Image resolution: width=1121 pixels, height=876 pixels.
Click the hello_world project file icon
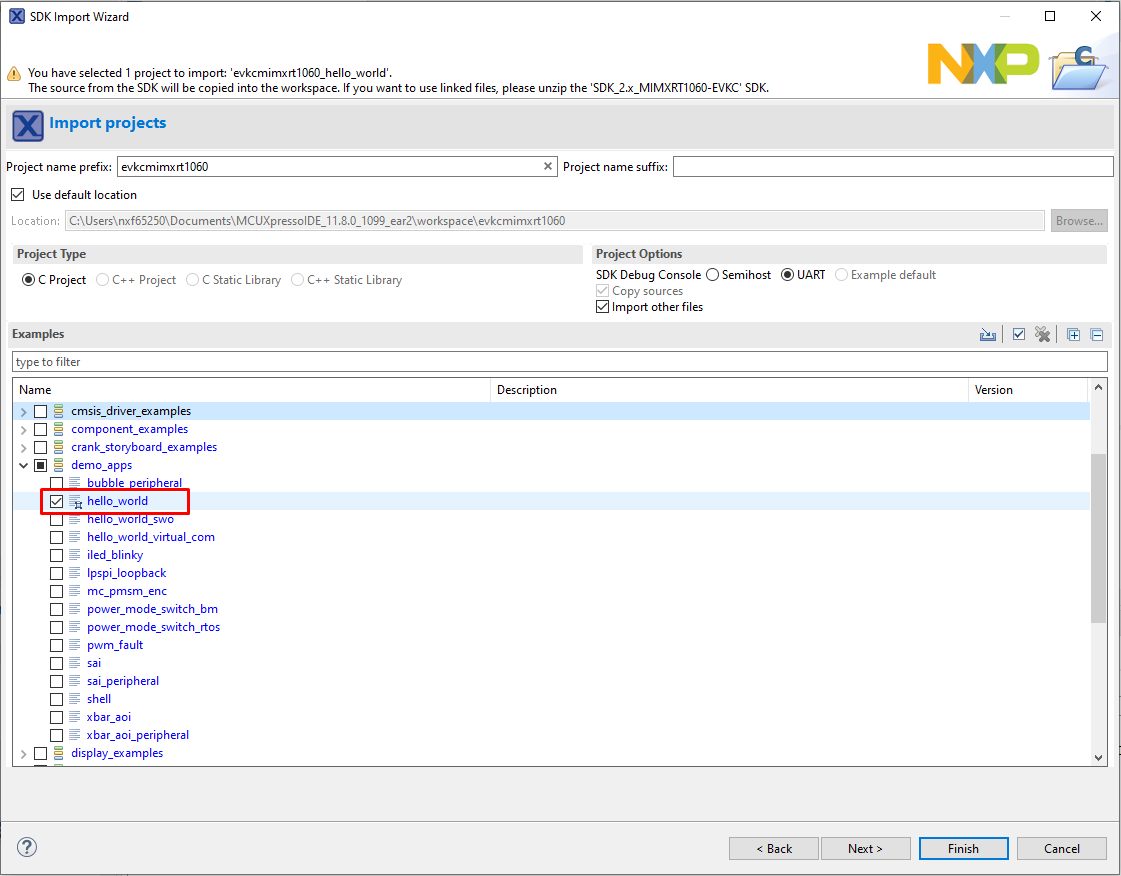76,501
